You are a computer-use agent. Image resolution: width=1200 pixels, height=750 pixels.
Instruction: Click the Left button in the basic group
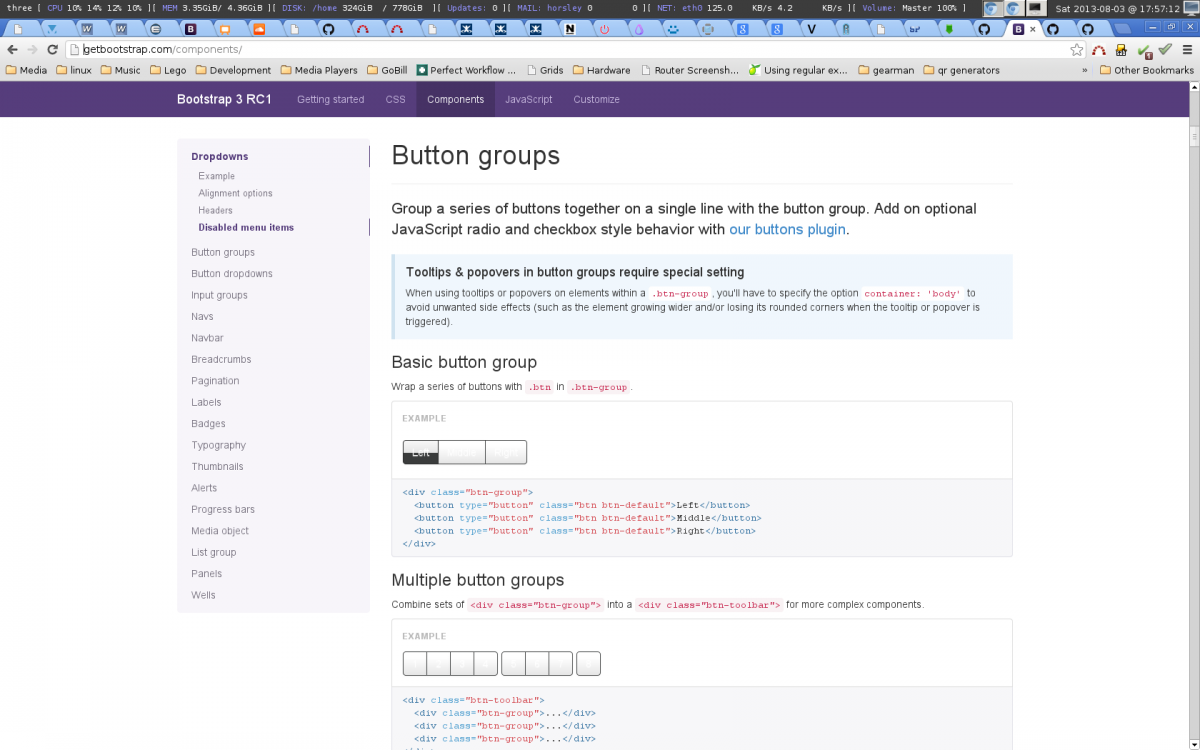(x=421, y=452)
